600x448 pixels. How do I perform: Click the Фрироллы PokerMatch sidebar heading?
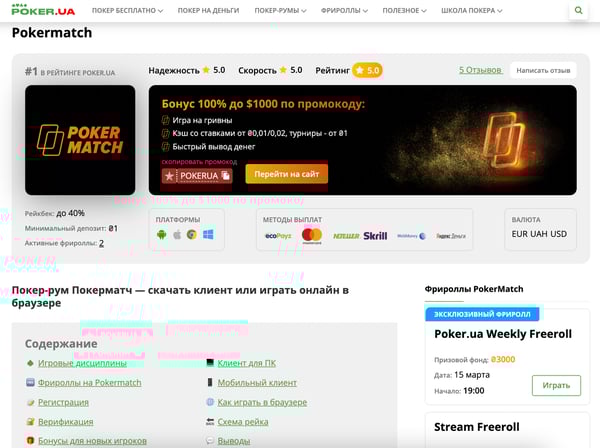coord(474,289)
